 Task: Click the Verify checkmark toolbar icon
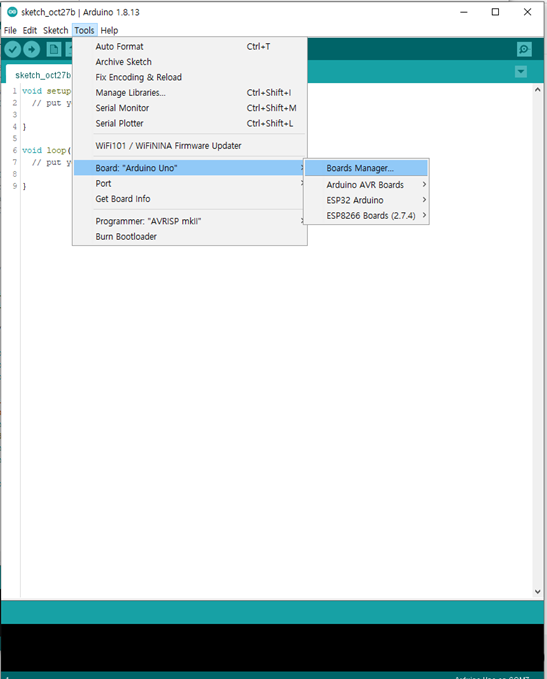click(13, 49)
